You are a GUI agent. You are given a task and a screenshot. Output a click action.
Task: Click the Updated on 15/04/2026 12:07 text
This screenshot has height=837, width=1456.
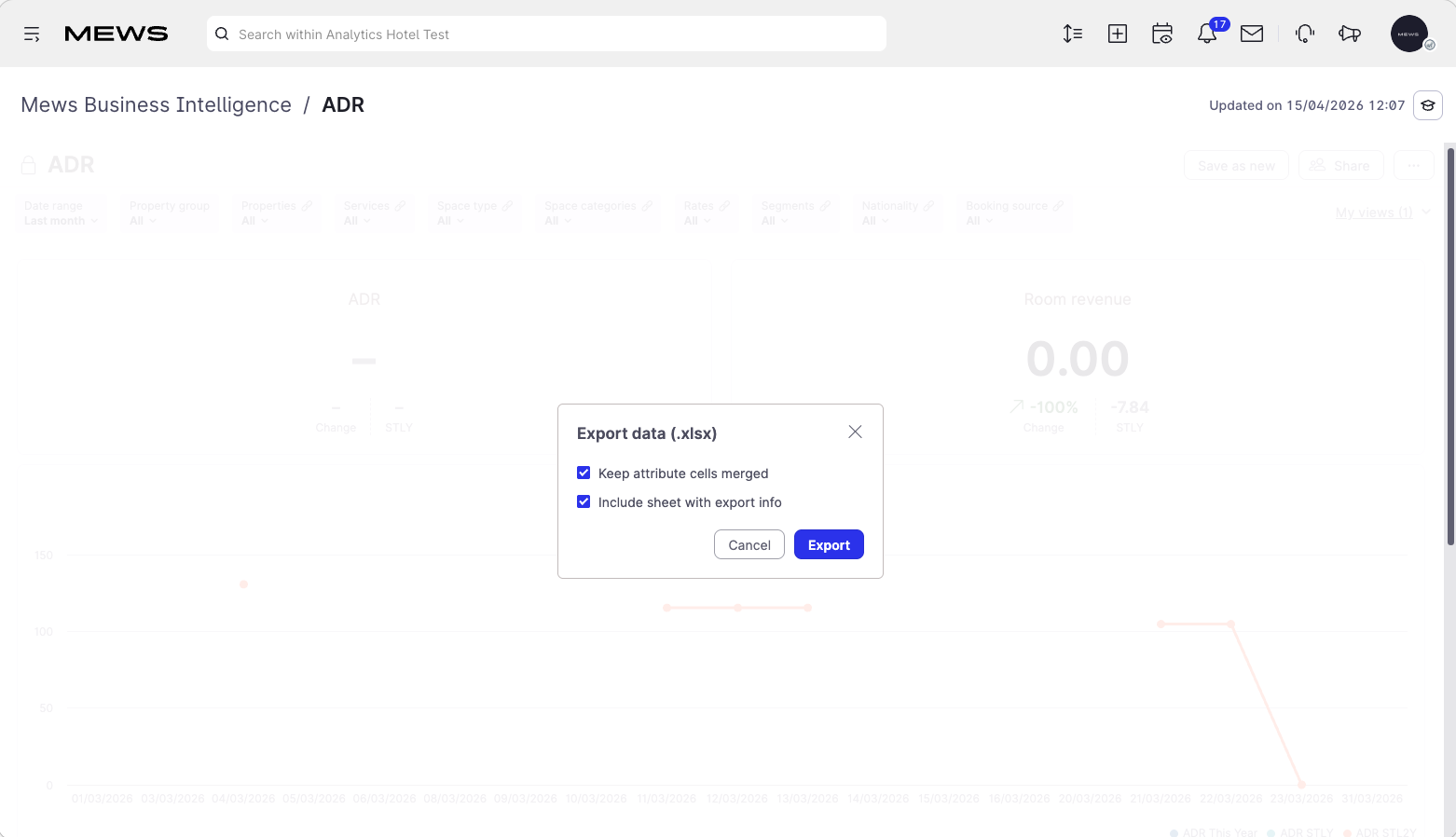(x=1307, y=105)
